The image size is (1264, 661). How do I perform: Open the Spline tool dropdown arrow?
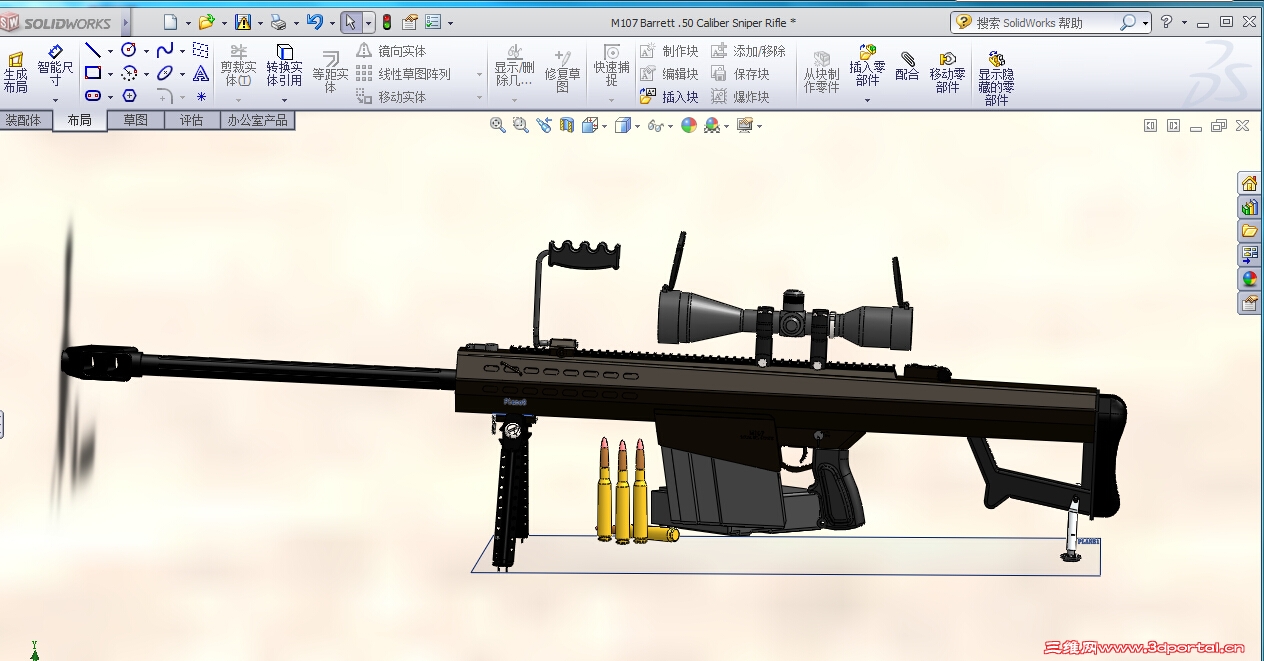[182, 51]
